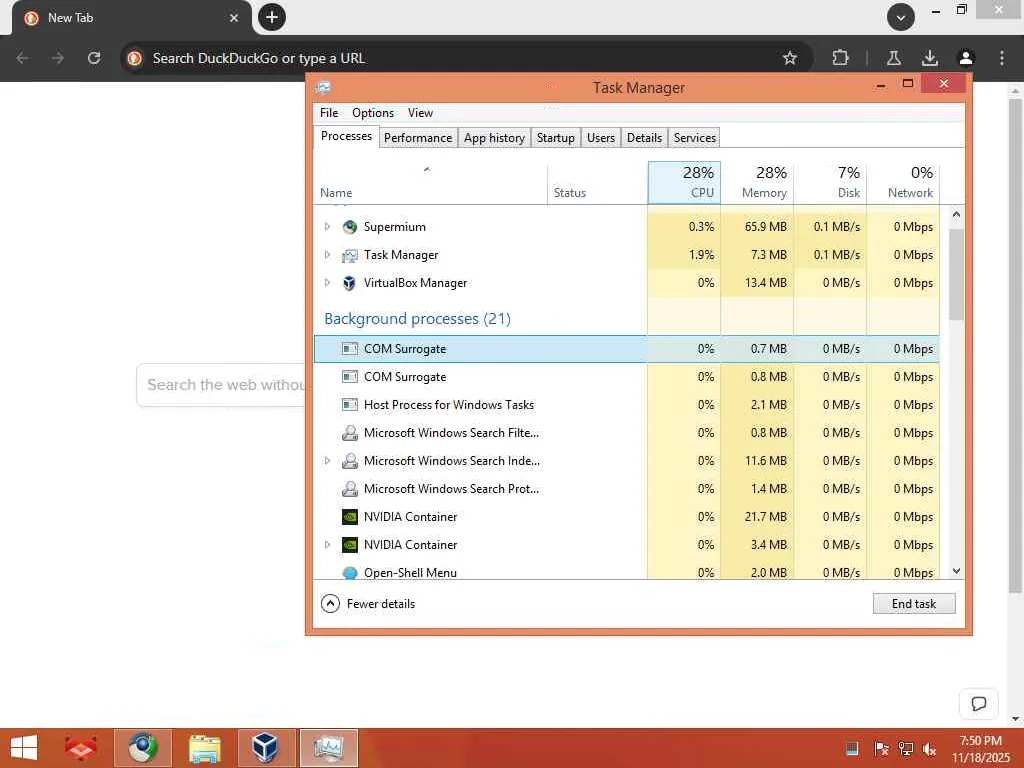
Task: Expand the second NVIDIA Container group
Action: click(327, 545)
